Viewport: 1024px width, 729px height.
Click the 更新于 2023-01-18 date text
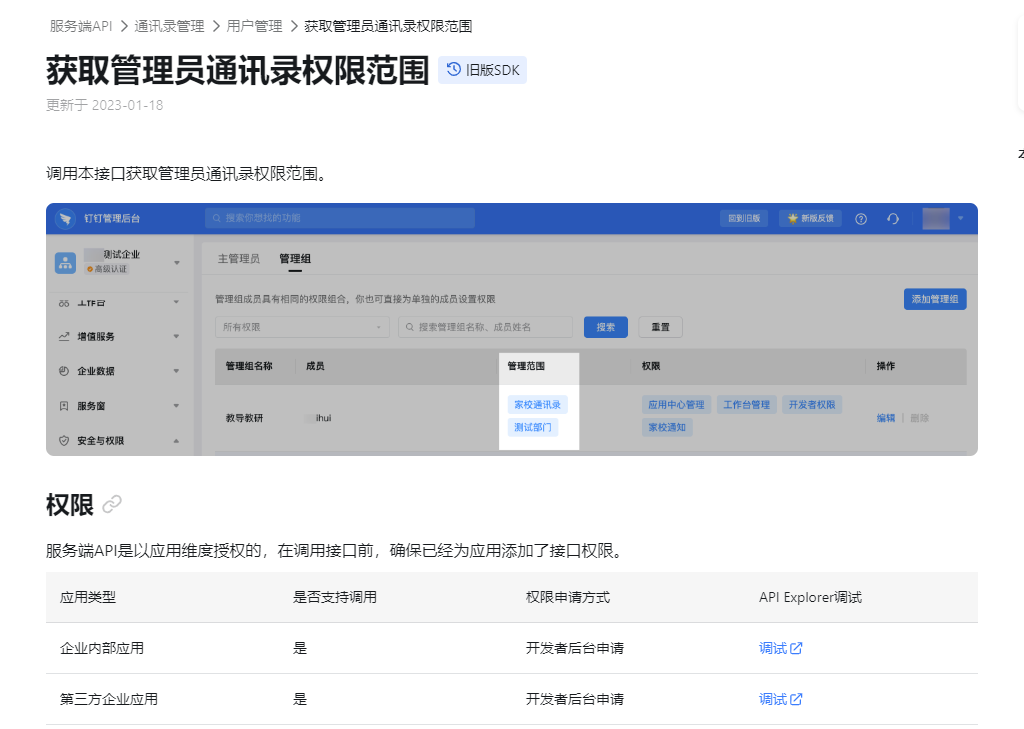pyautogui.click(x=104, y=105)
